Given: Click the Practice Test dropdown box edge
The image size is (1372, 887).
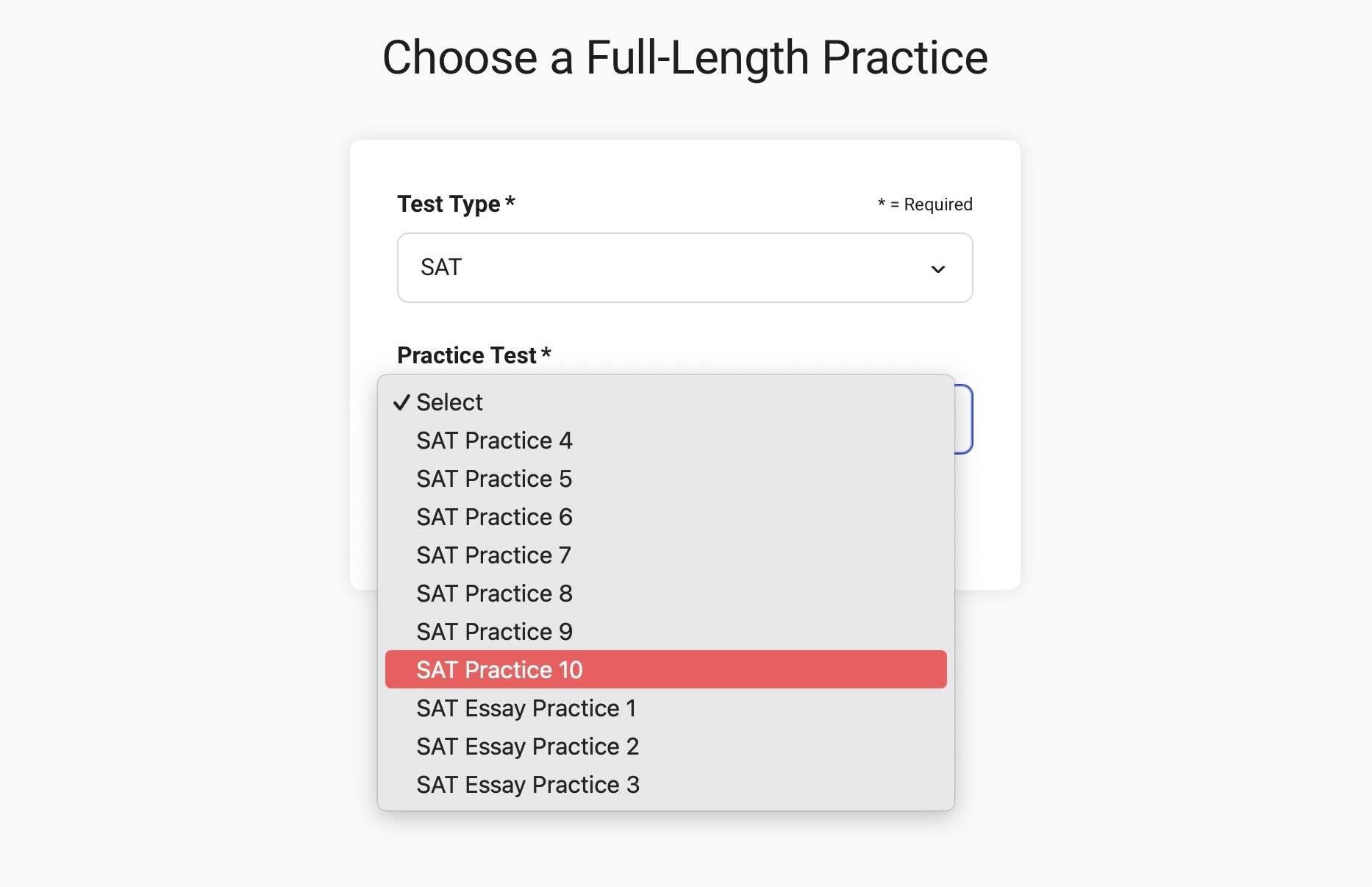Looking at the screenshot, I should (965, 419).
